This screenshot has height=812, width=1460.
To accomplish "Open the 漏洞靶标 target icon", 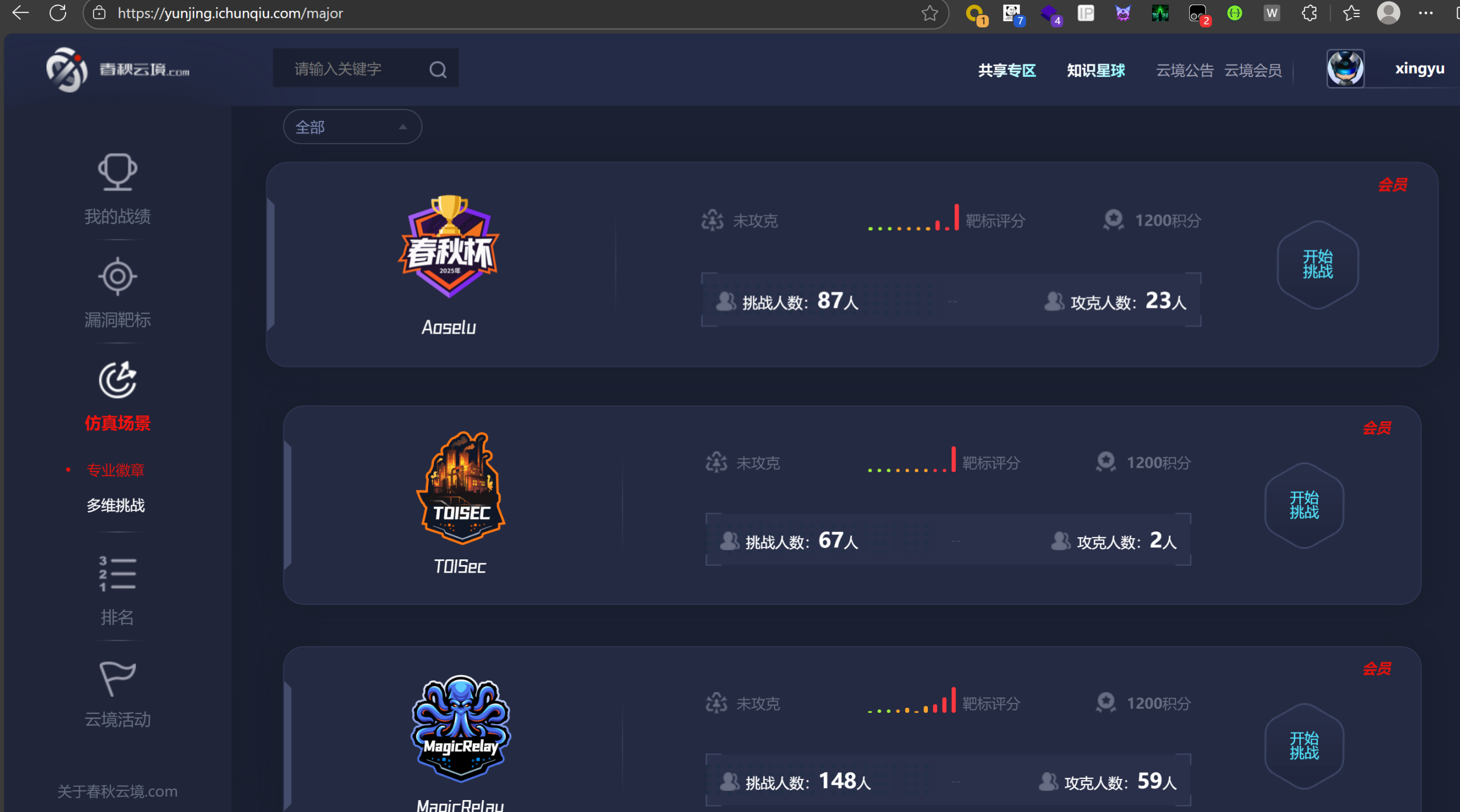I will (x=117, y=277).
